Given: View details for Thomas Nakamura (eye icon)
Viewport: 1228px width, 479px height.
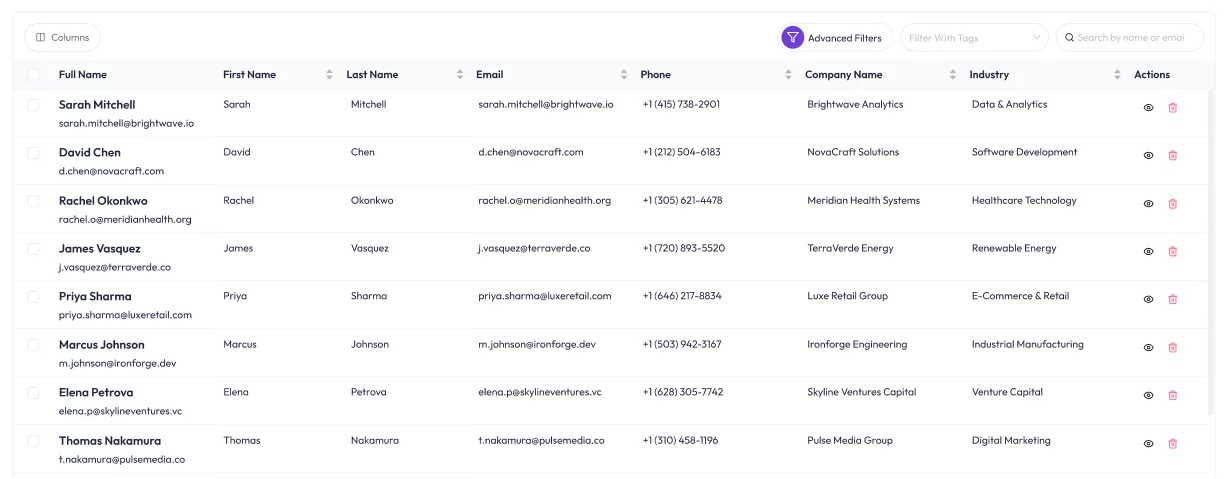Looking at the screenshot, I should pos(1148,443).
